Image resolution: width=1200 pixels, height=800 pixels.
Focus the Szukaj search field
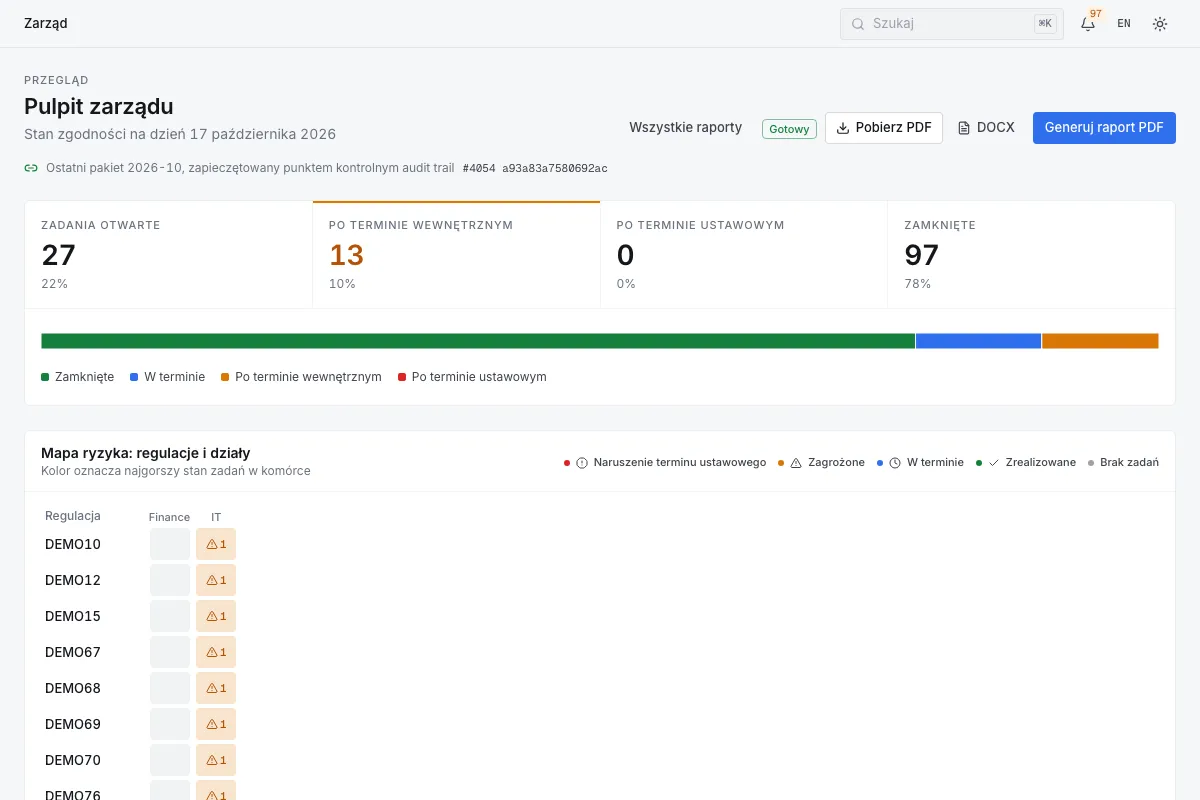[951, 23]
